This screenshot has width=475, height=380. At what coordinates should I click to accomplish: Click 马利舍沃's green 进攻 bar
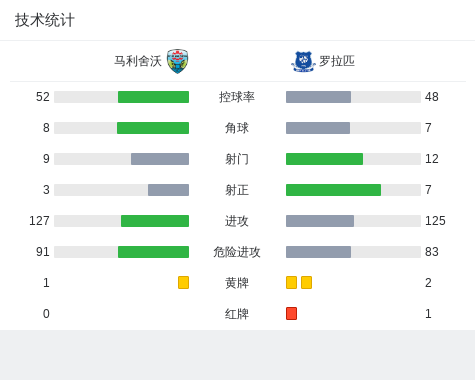(x=155, y=221)
